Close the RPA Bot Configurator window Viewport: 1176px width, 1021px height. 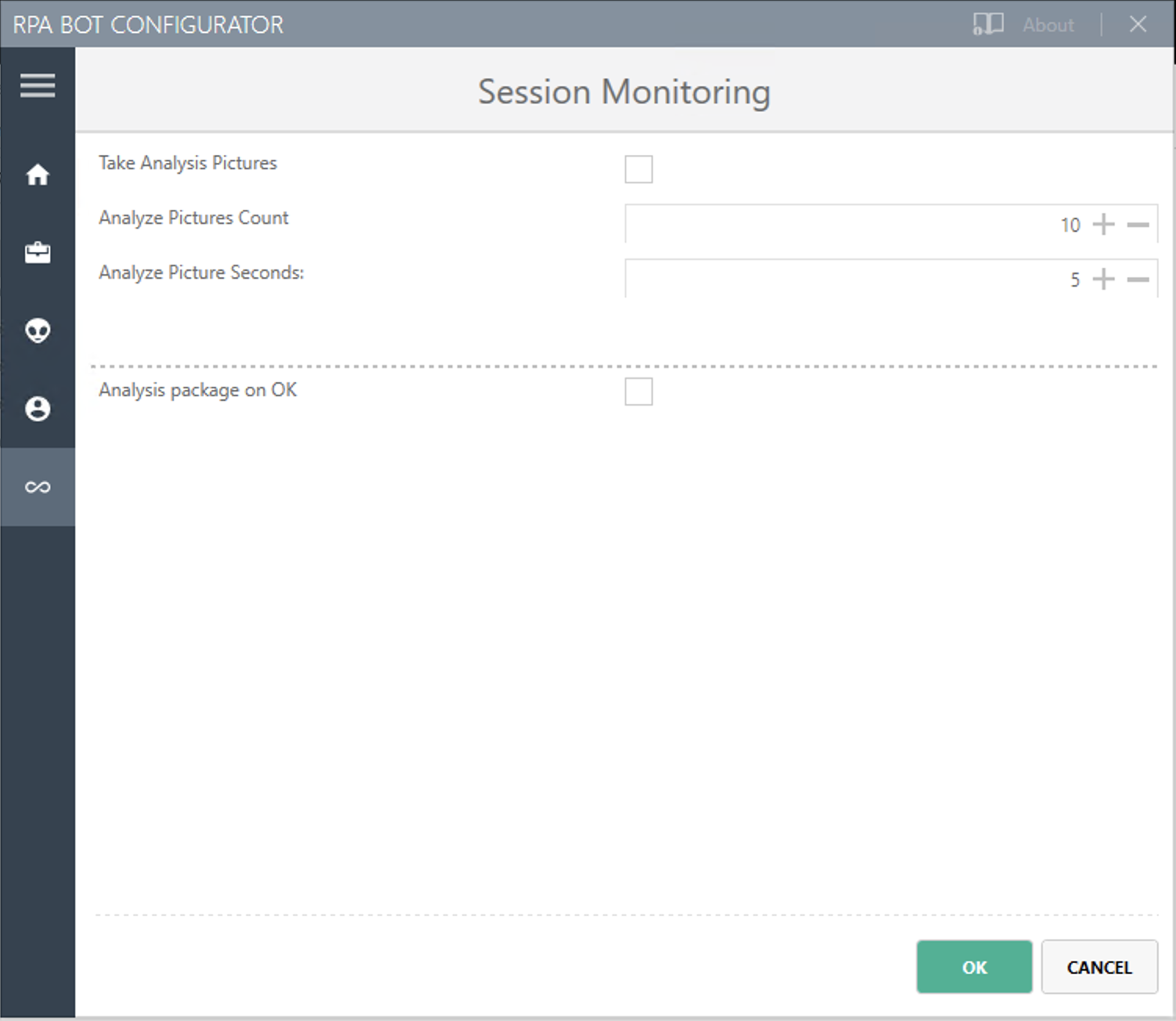click(1138, 24)
